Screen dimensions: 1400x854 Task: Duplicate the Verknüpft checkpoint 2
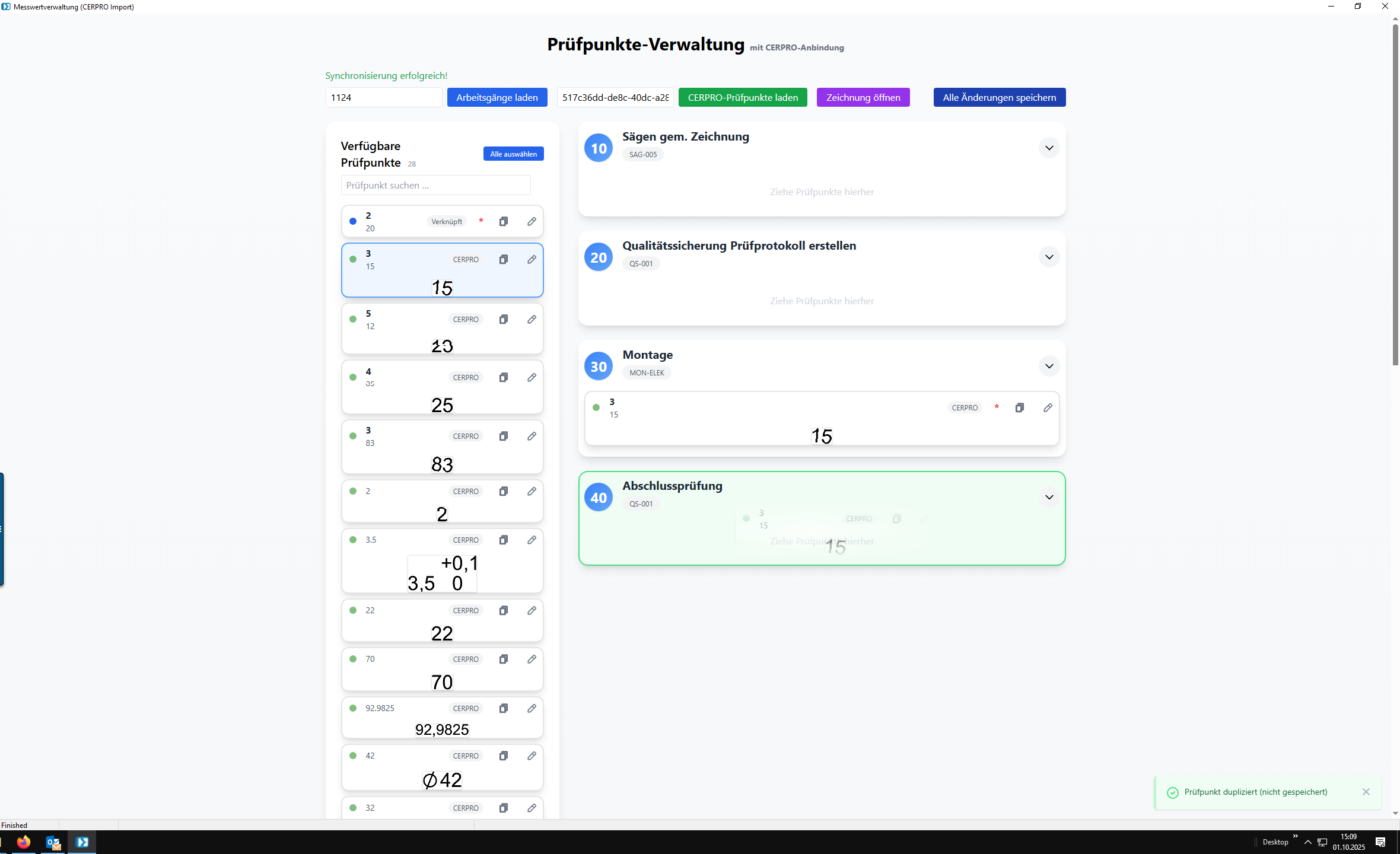(x=503, y=221)
